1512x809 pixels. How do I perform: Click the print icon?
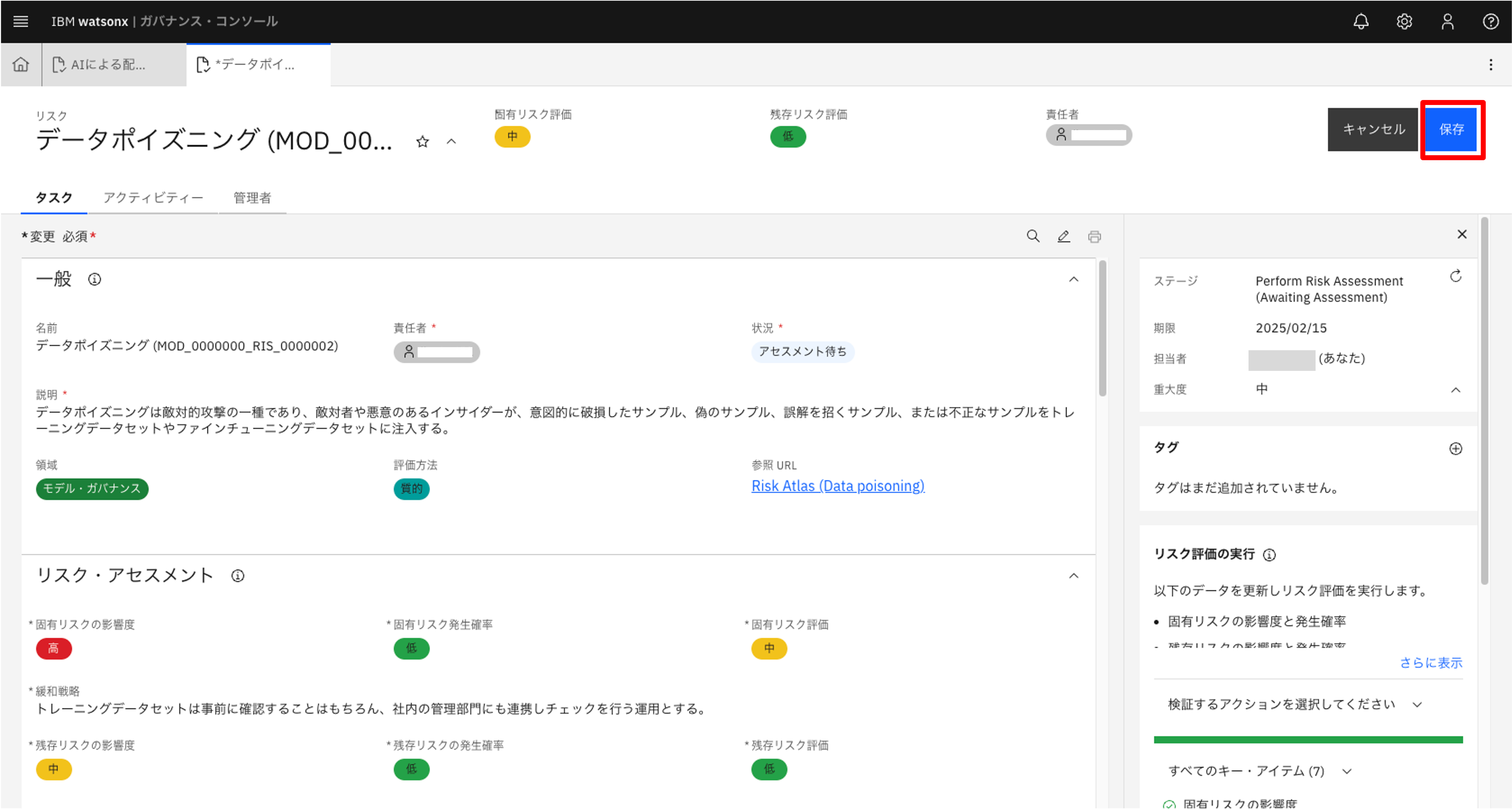[1094, 236]
